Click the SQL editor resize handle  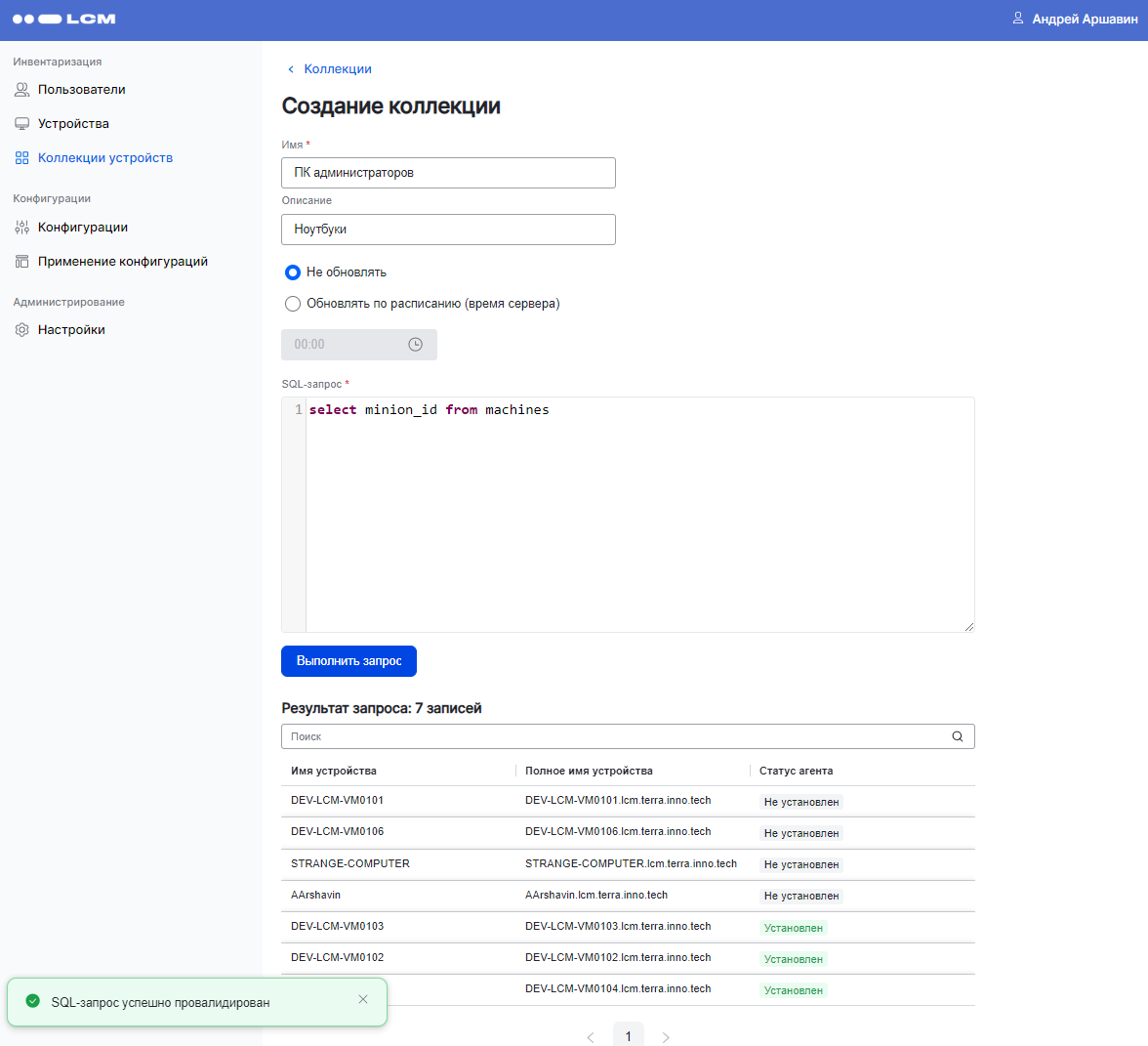pyautogui.click(x=968, y=627)
